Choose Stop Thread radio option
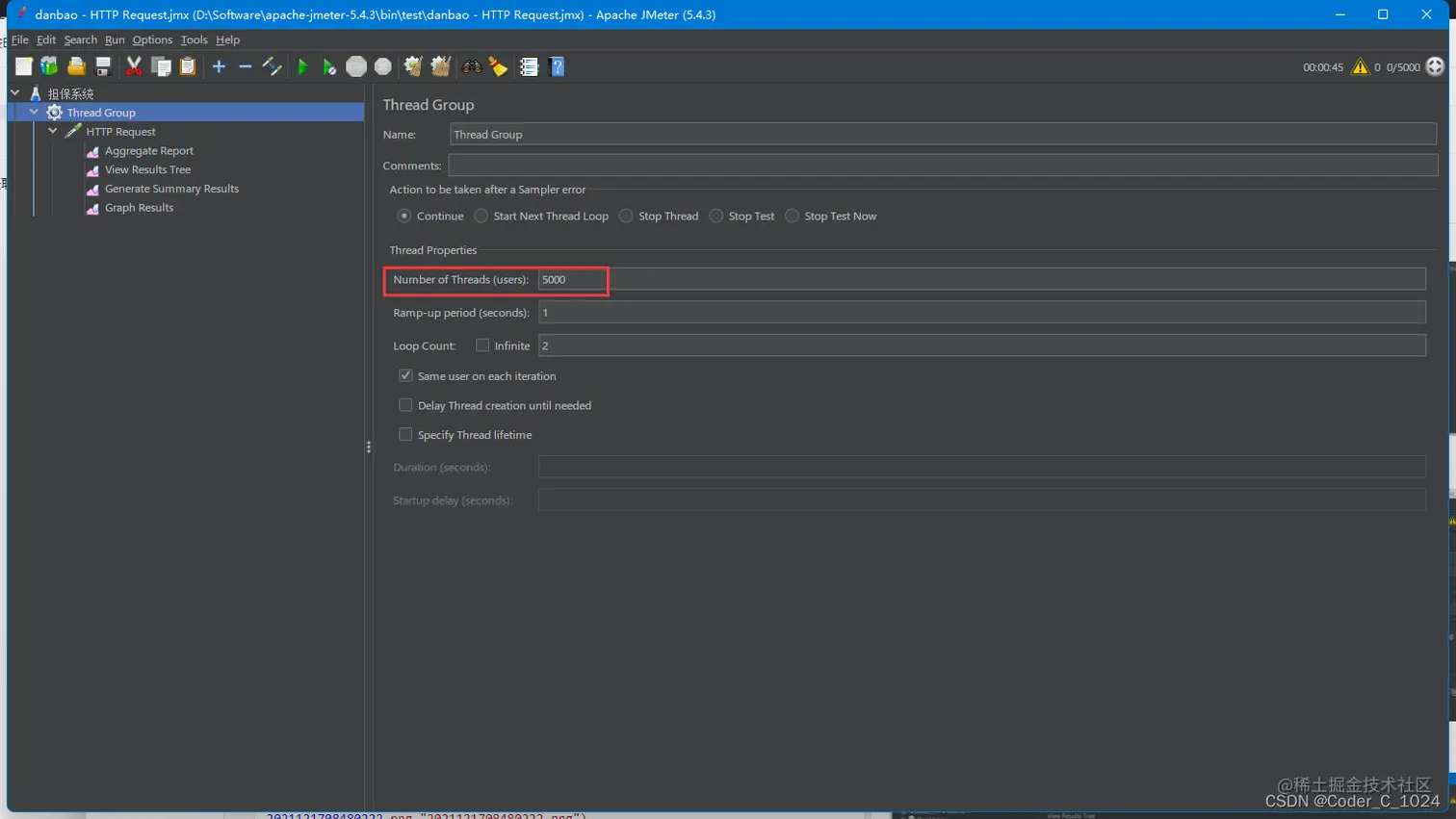1456x819 pixels. click(626, 216)
